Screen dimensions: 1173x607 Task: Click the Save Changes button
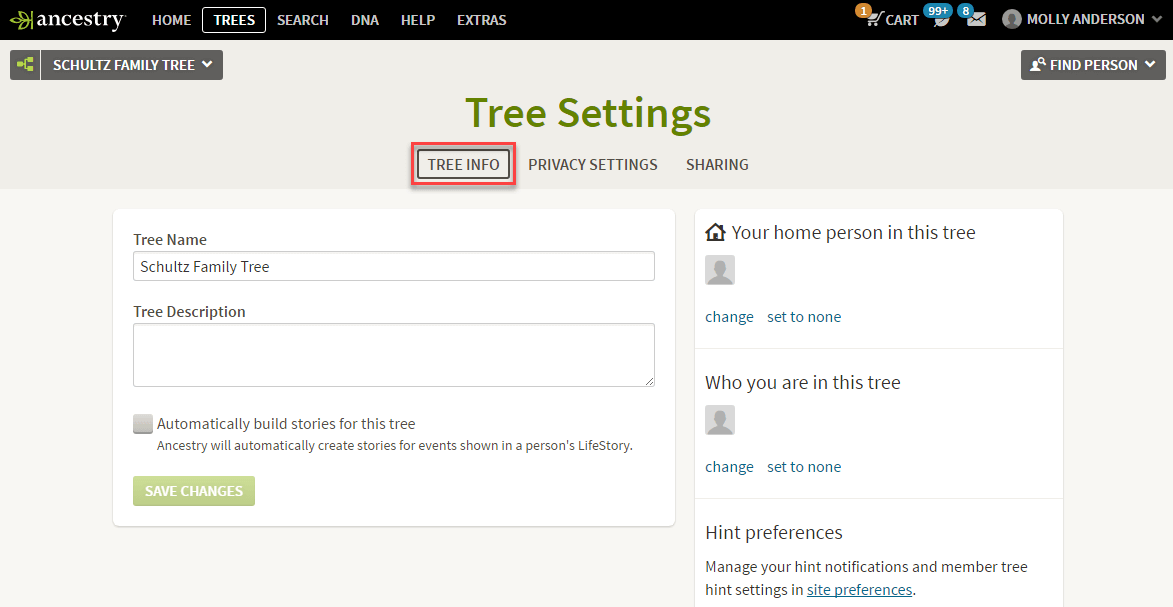point(194,491)
